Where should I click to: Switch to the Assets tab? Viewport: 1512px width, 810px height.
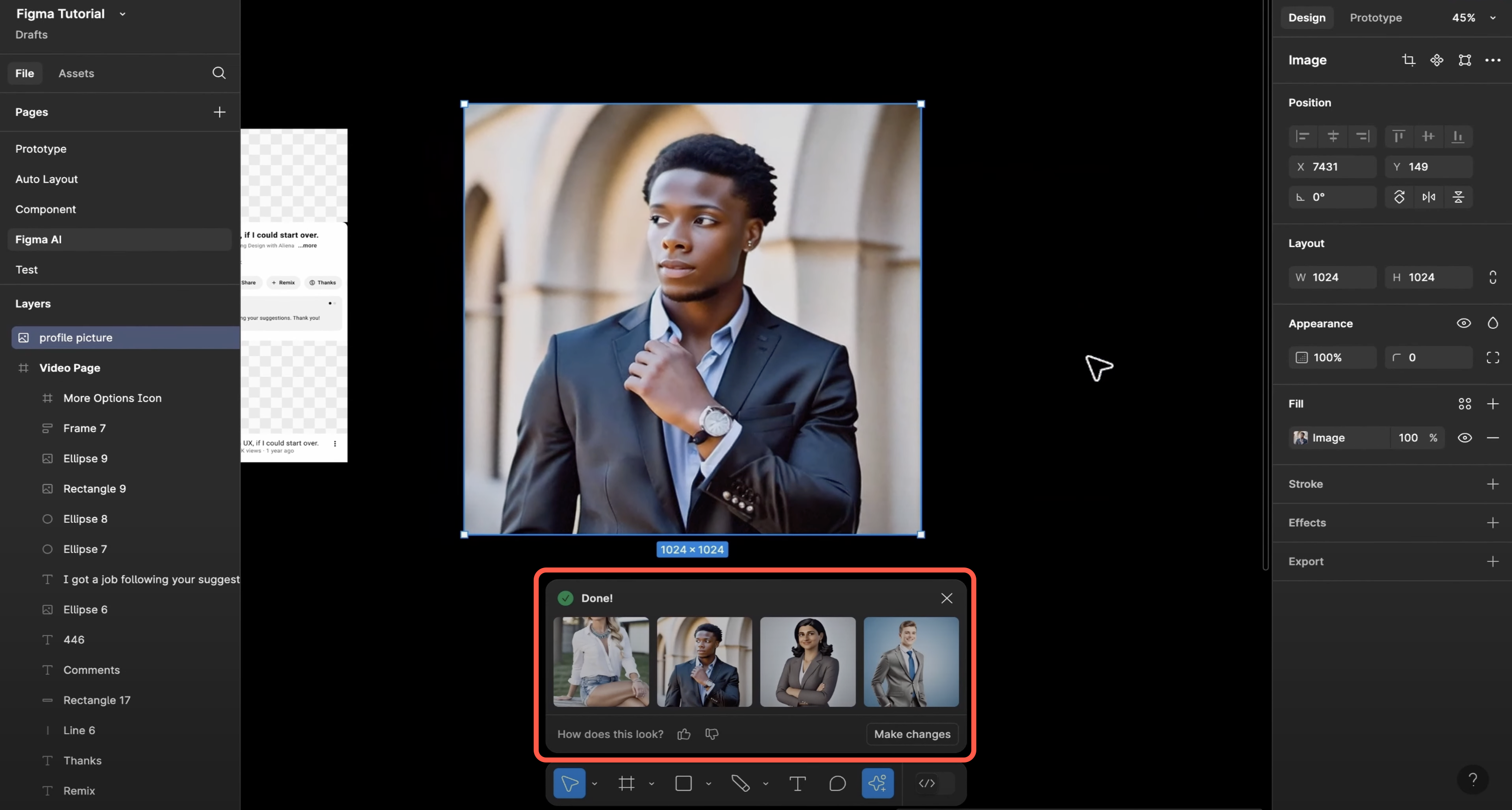(77, 73)
